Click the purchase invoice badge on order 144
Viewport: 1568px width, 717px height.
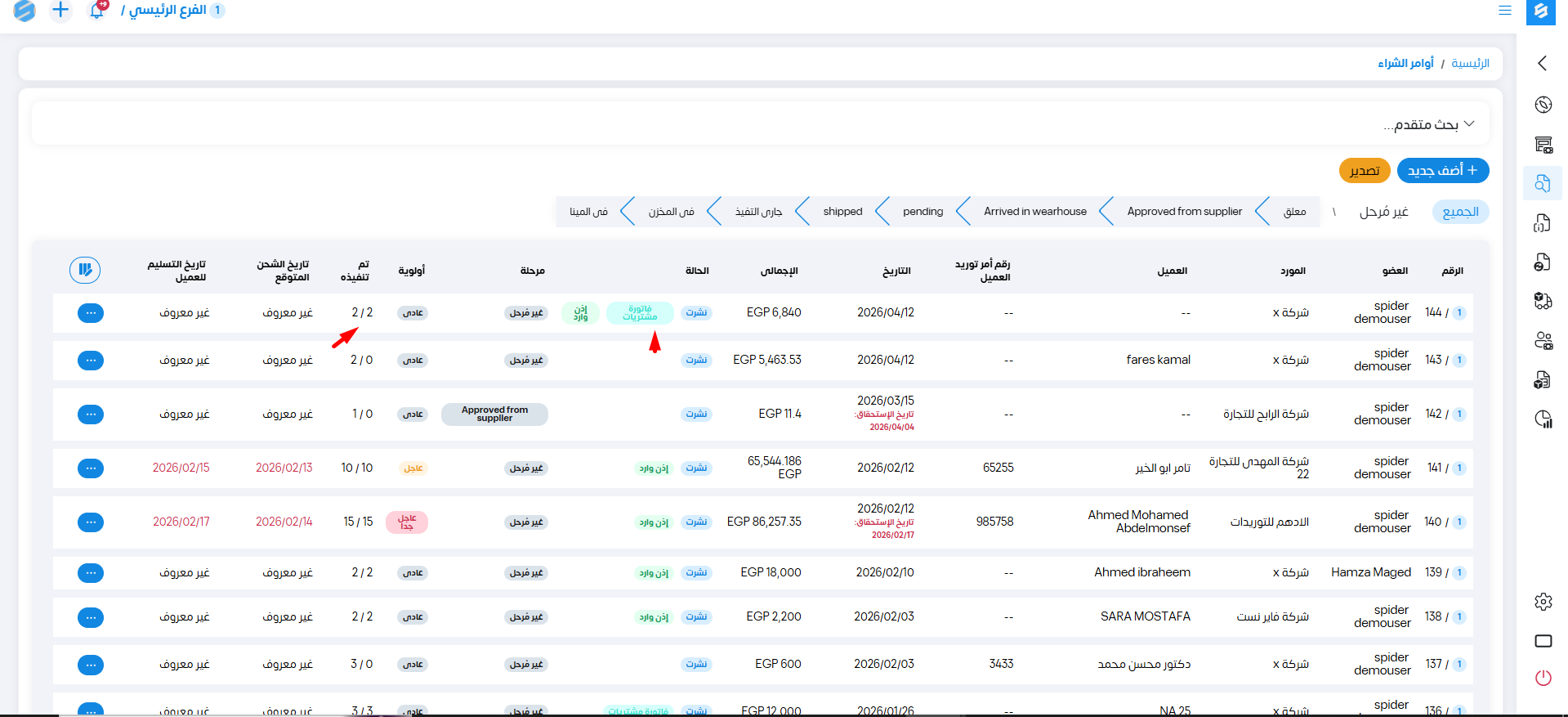click(640, 313)
